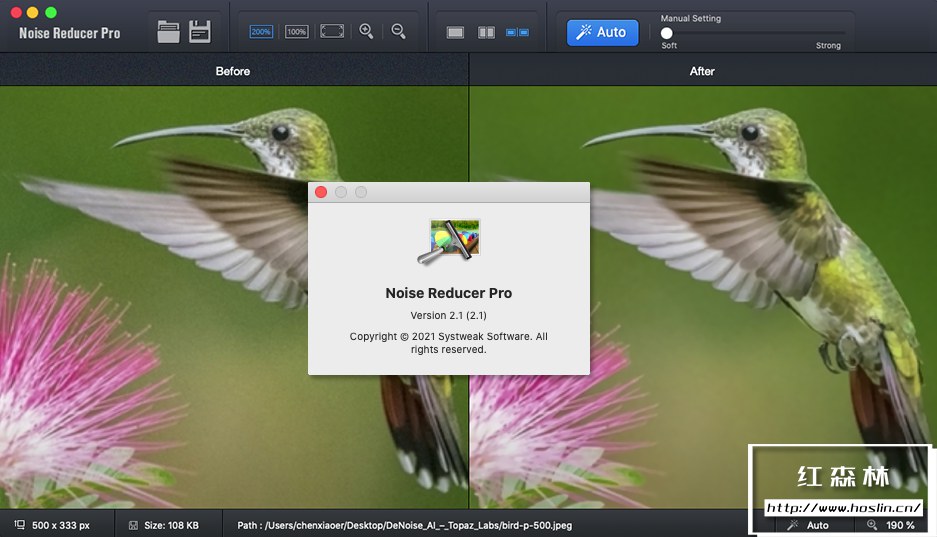Click the file path in the status bar

click(405, 525)
